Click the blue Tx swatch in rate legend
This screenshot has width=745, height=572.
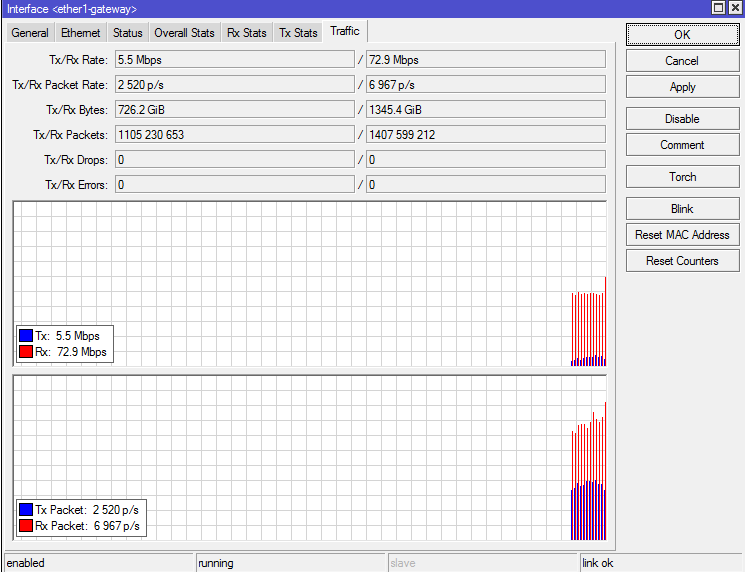point(26,336)
